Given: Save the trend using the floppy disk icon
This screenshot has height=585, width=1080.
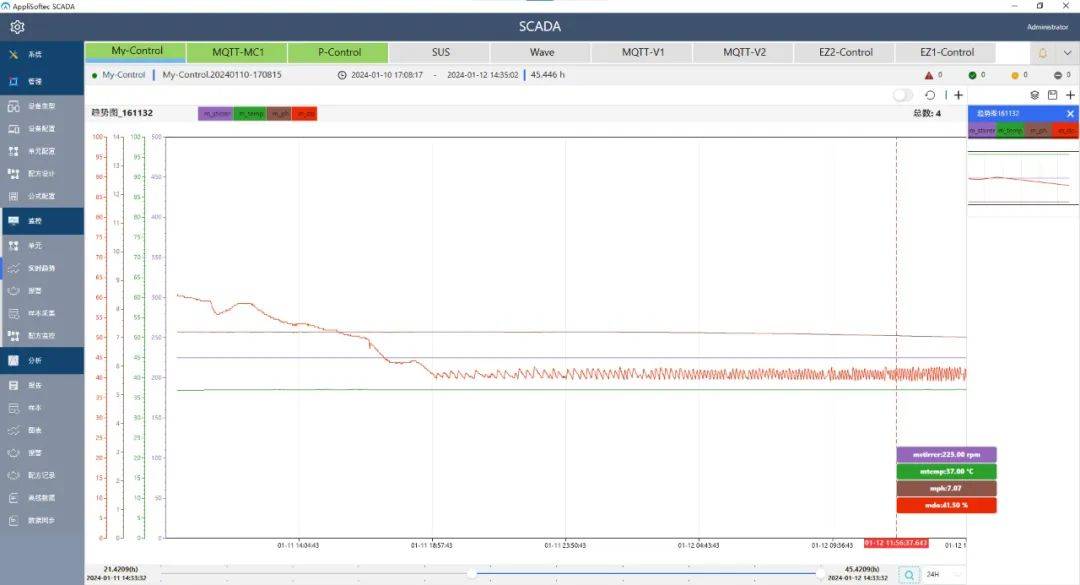Looking at the screenshot, I should [1052, 95].
